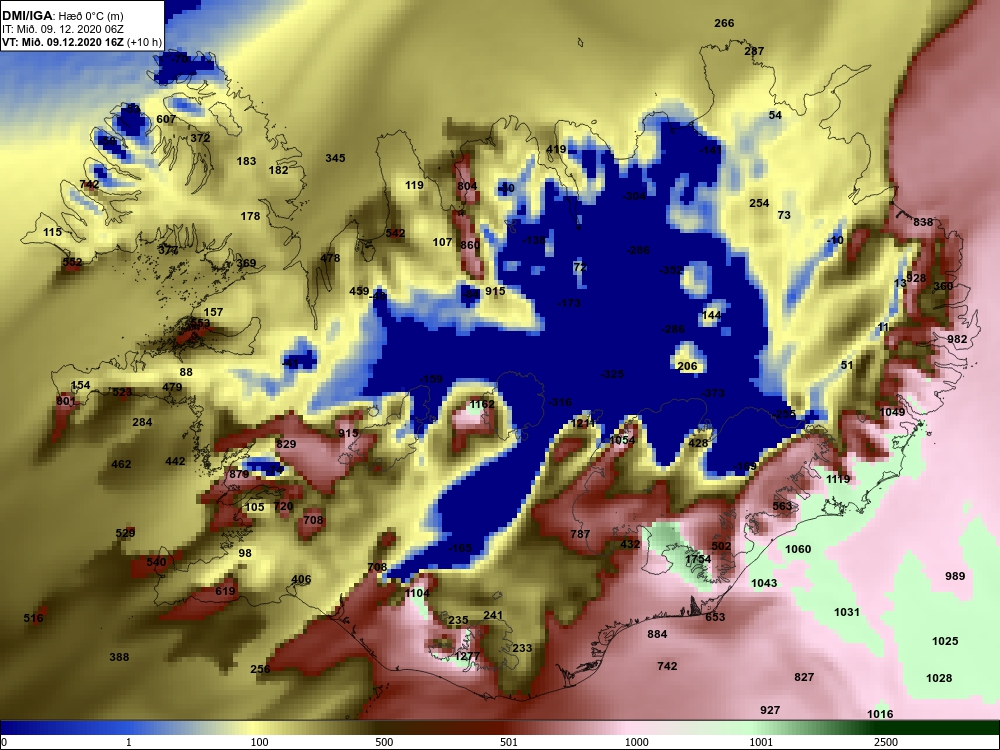Click the map value 653
The image size is (1000, 750).
click(715, 617)
